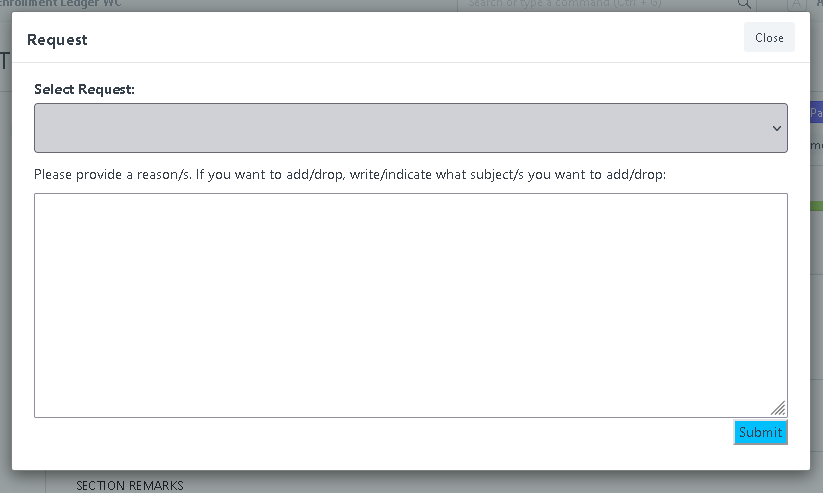
Task: Click the SECTION REMARKS heading below dialog
Action: coord(130,486)
